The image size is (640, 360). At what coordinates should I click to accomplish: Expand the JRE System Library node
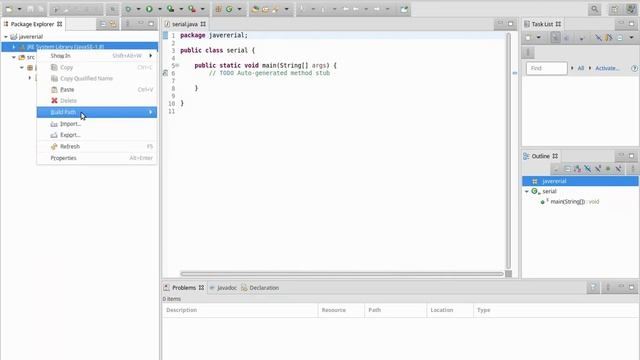(14, 47)
